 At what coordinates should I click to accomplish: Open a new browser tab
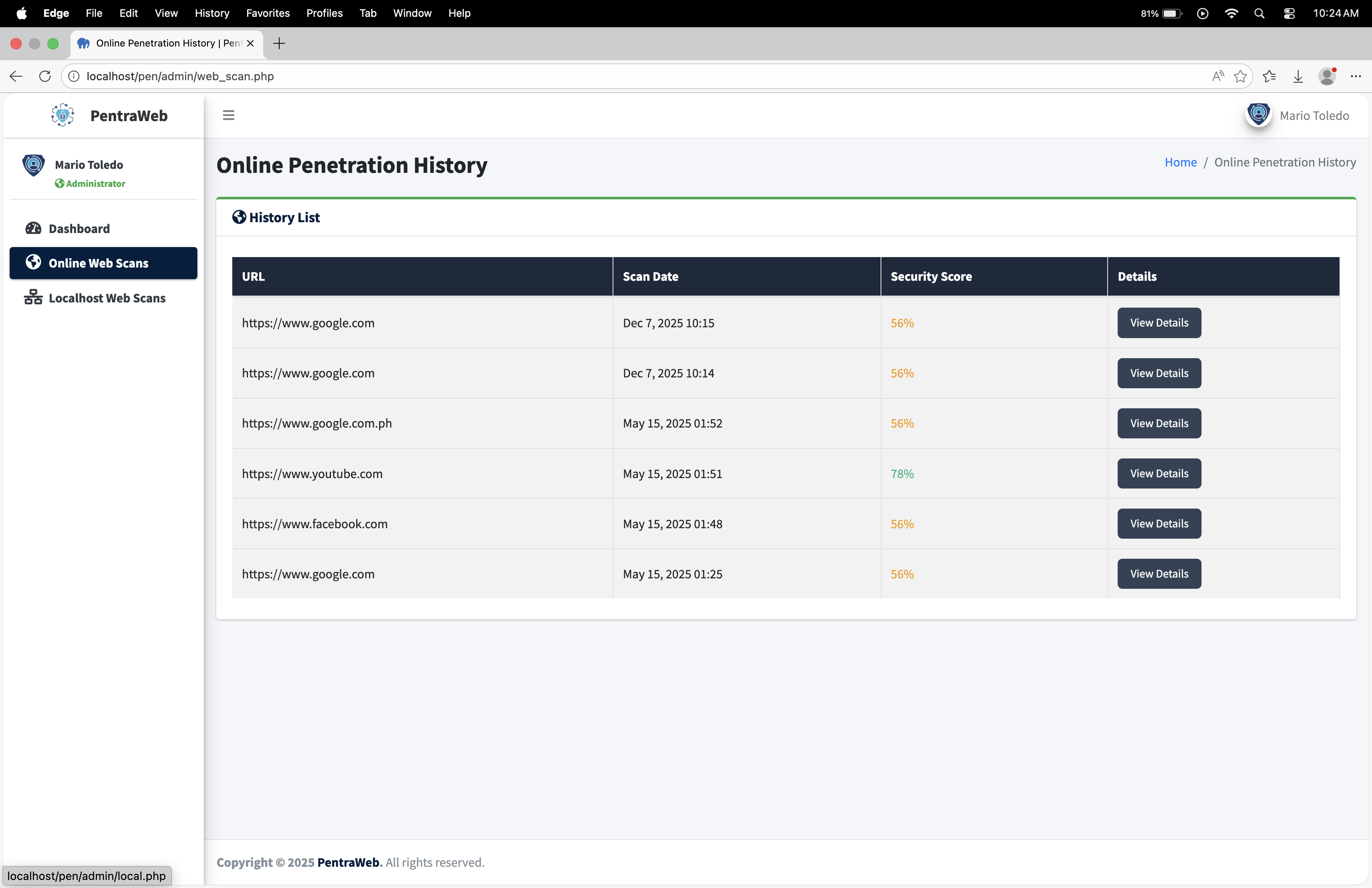click(279, 43)
